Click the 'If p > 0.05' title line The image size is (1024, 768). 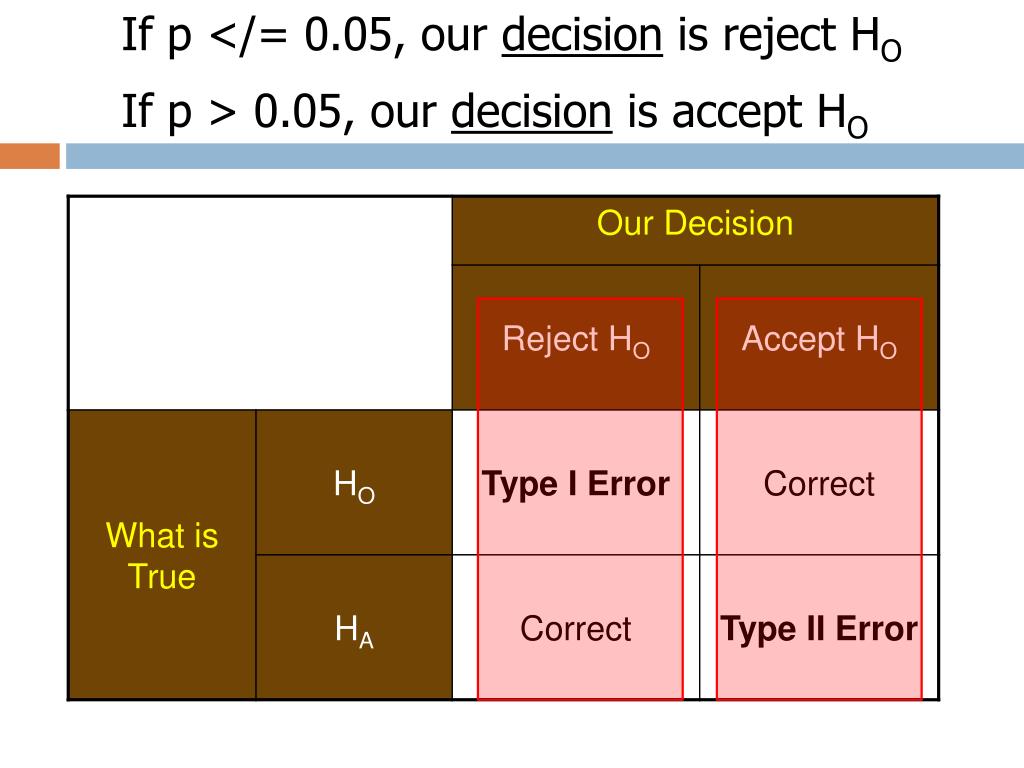point(494,113)
